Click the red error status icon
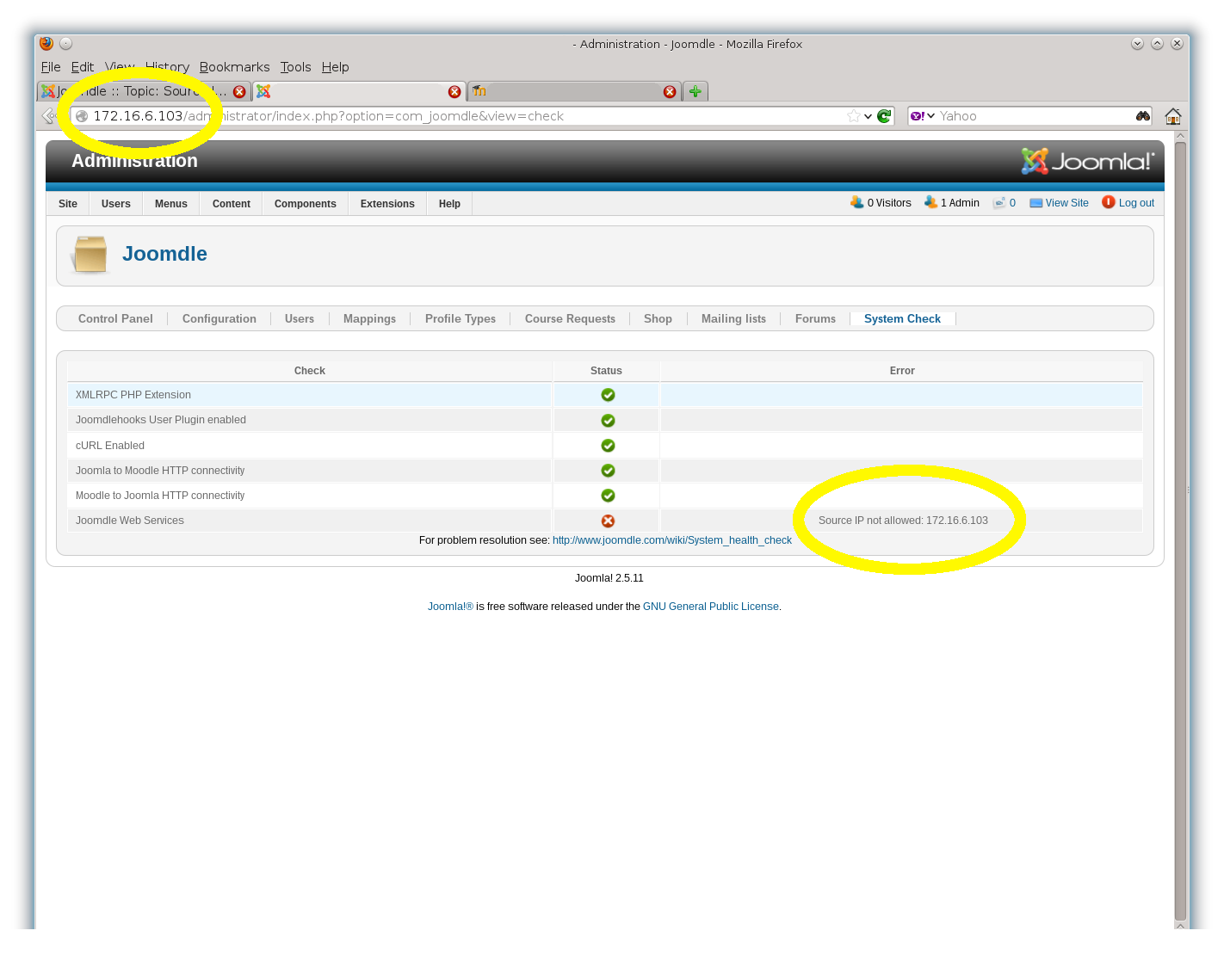 click(x=608, y=521)
